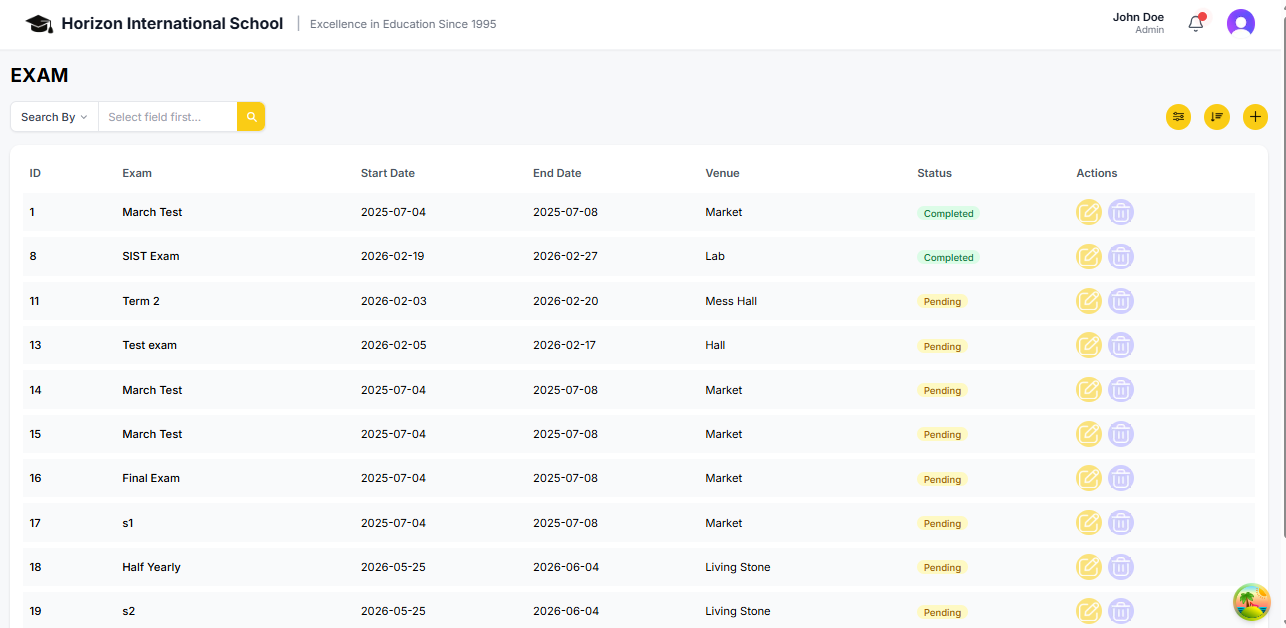This screenshot has width=1286, height=628.
Task: Click the yellow search magnifier button
Action: click(251, 117)
